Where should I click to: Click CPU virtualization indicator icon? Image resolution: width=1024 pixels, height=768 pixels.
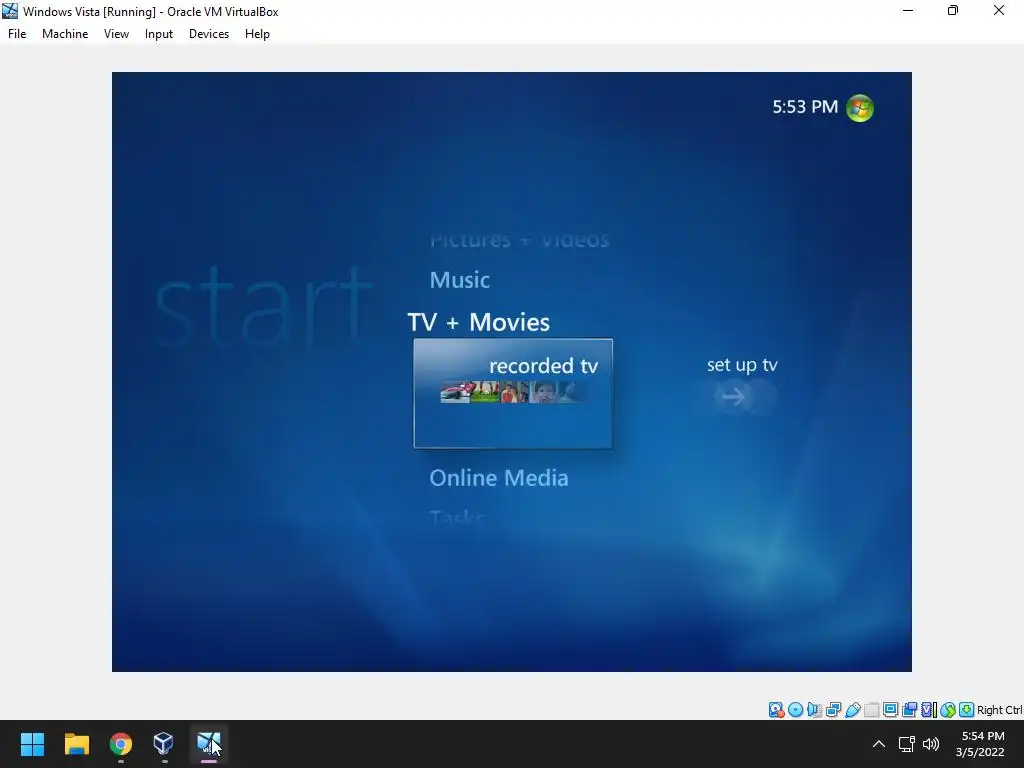[929, 710]
